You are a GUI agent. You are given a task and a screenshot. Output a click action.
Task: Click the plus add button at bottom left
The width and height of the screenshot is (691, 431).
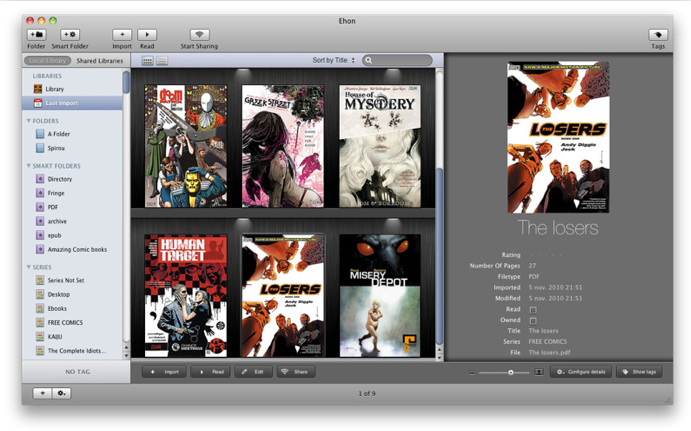click(43, 393)
